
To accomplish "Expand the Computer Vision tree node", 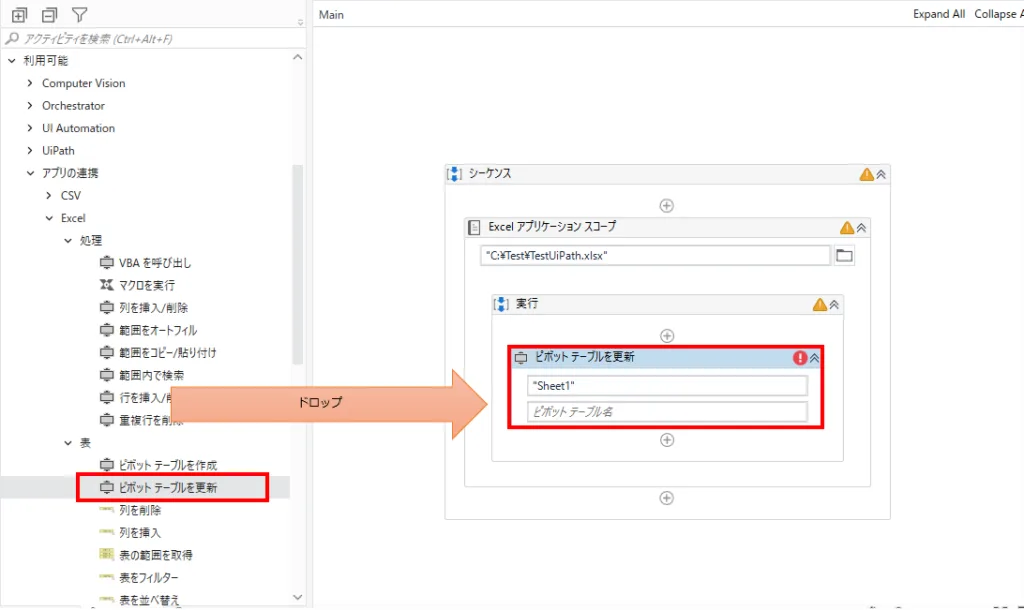I will click(x=30, y=83).
